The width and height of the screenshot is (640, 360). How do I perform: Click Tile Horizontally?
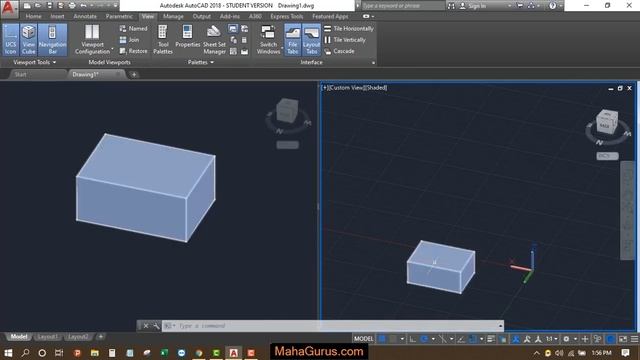coord(349,29)
